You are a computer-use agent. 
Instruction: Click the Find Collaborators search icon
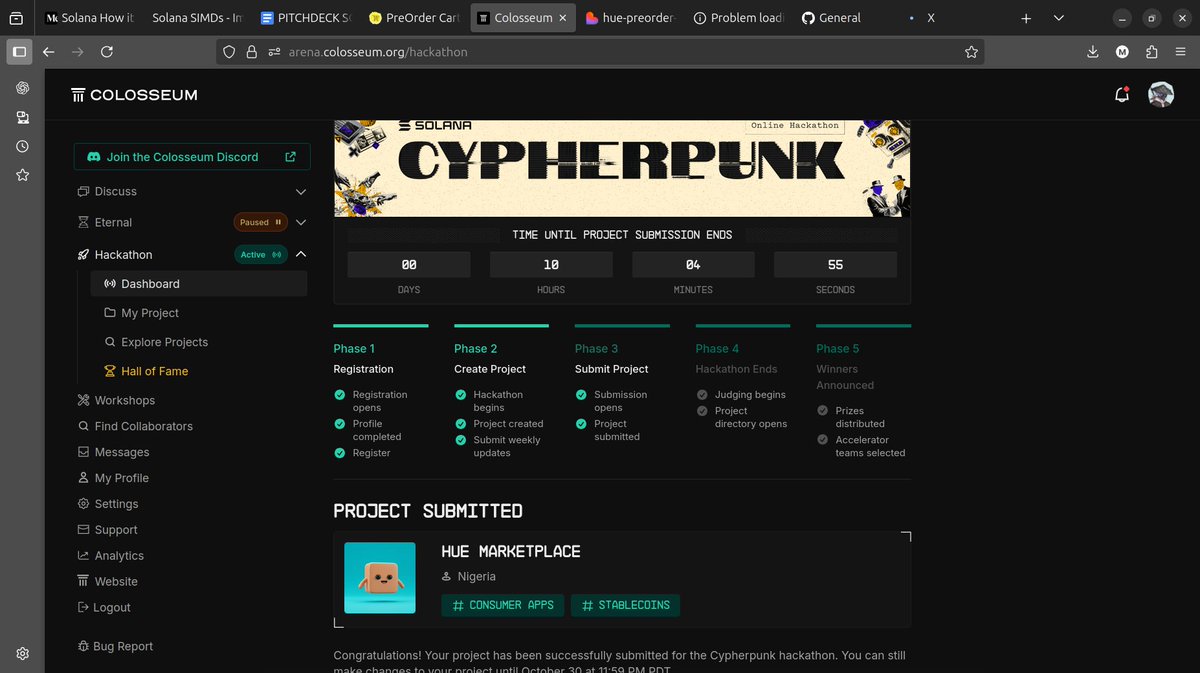point(84,426)
